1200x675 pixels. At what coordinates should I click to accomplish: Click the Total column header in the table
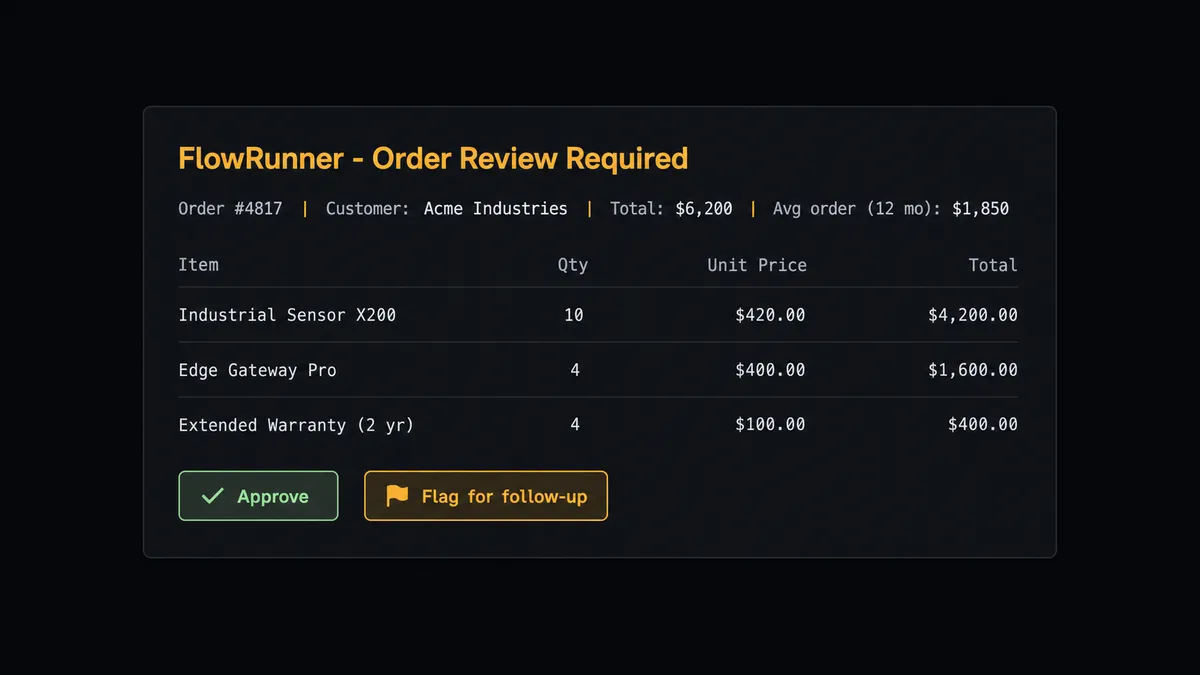pyautogui.click(x=993, y=265)
